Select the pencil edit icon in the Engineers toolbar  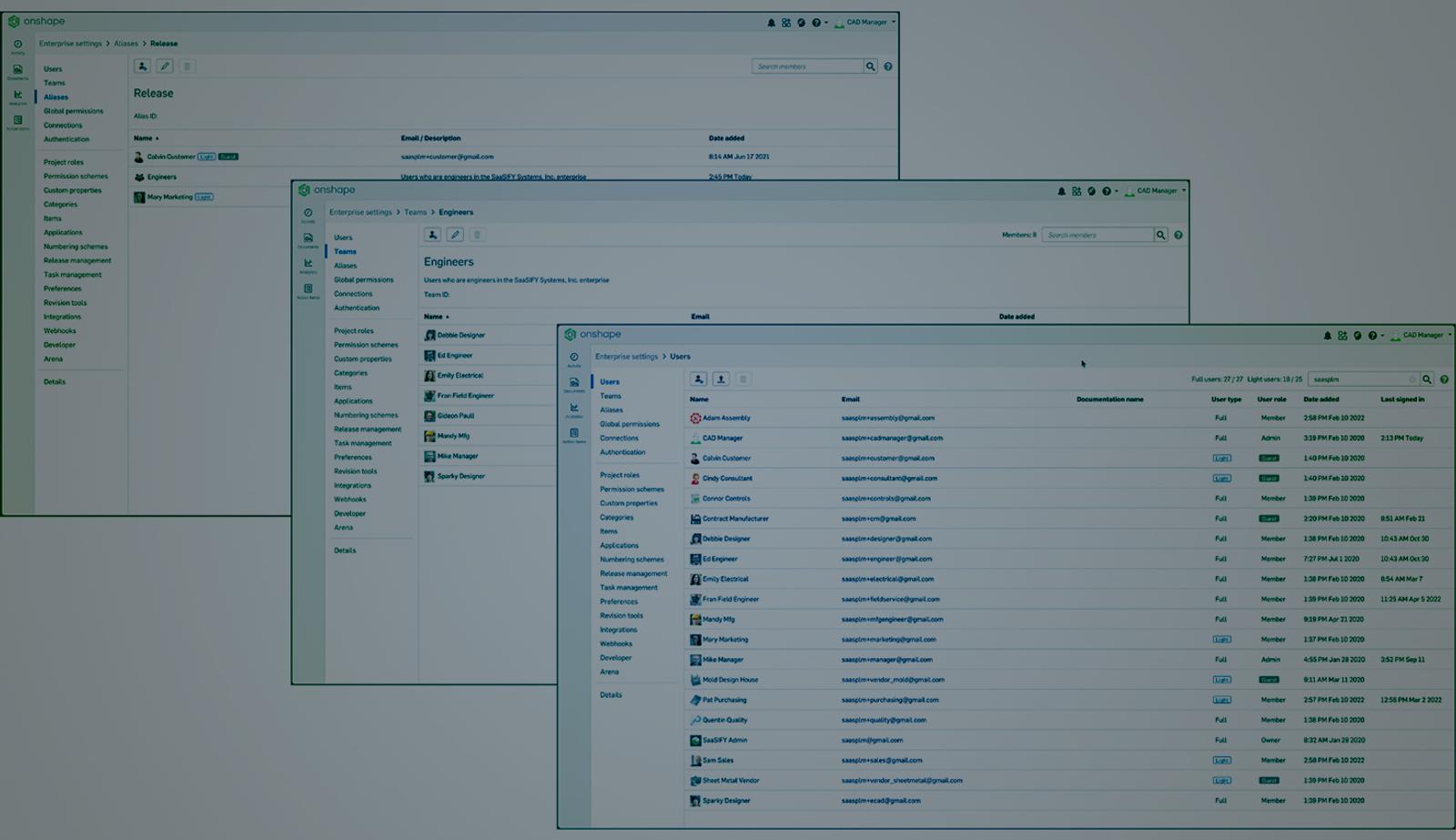455,234
